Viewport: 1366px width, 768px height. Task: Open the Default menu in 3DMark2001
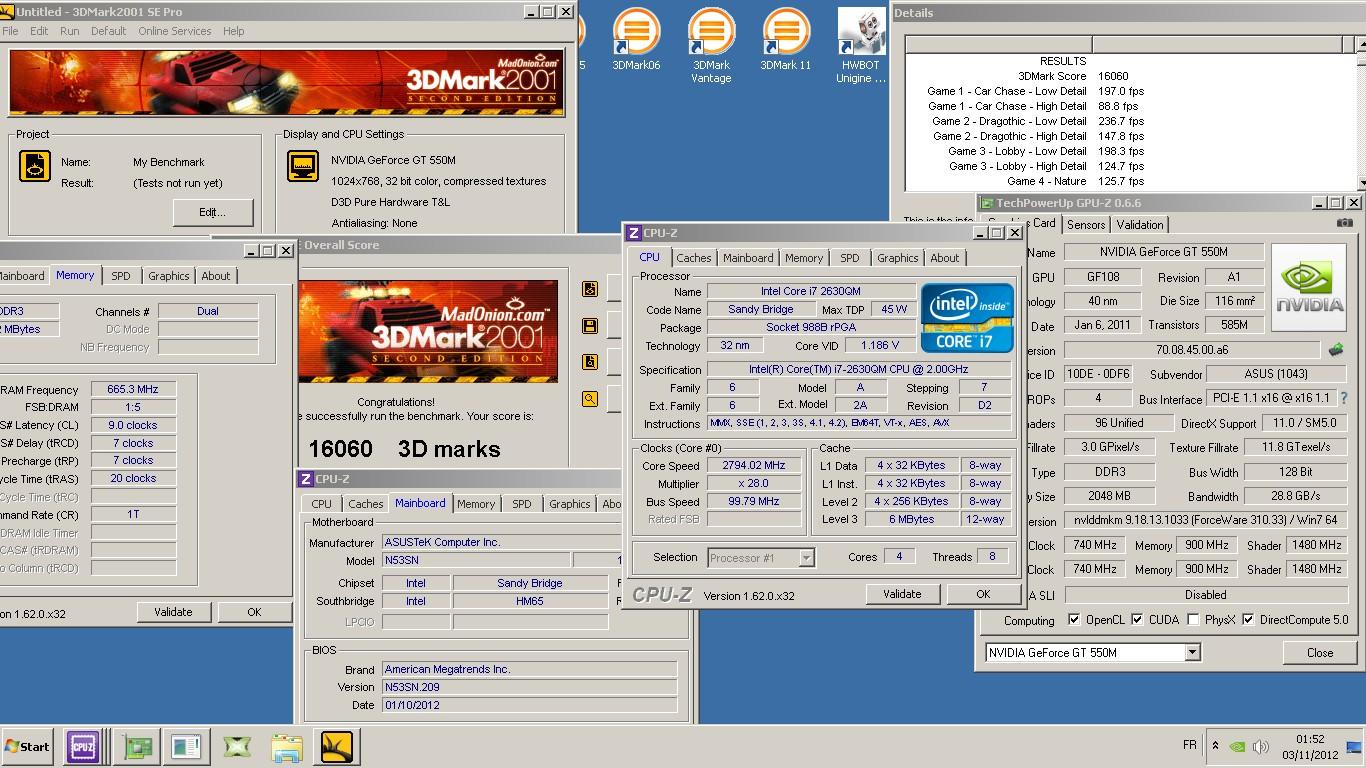[108, 31]
